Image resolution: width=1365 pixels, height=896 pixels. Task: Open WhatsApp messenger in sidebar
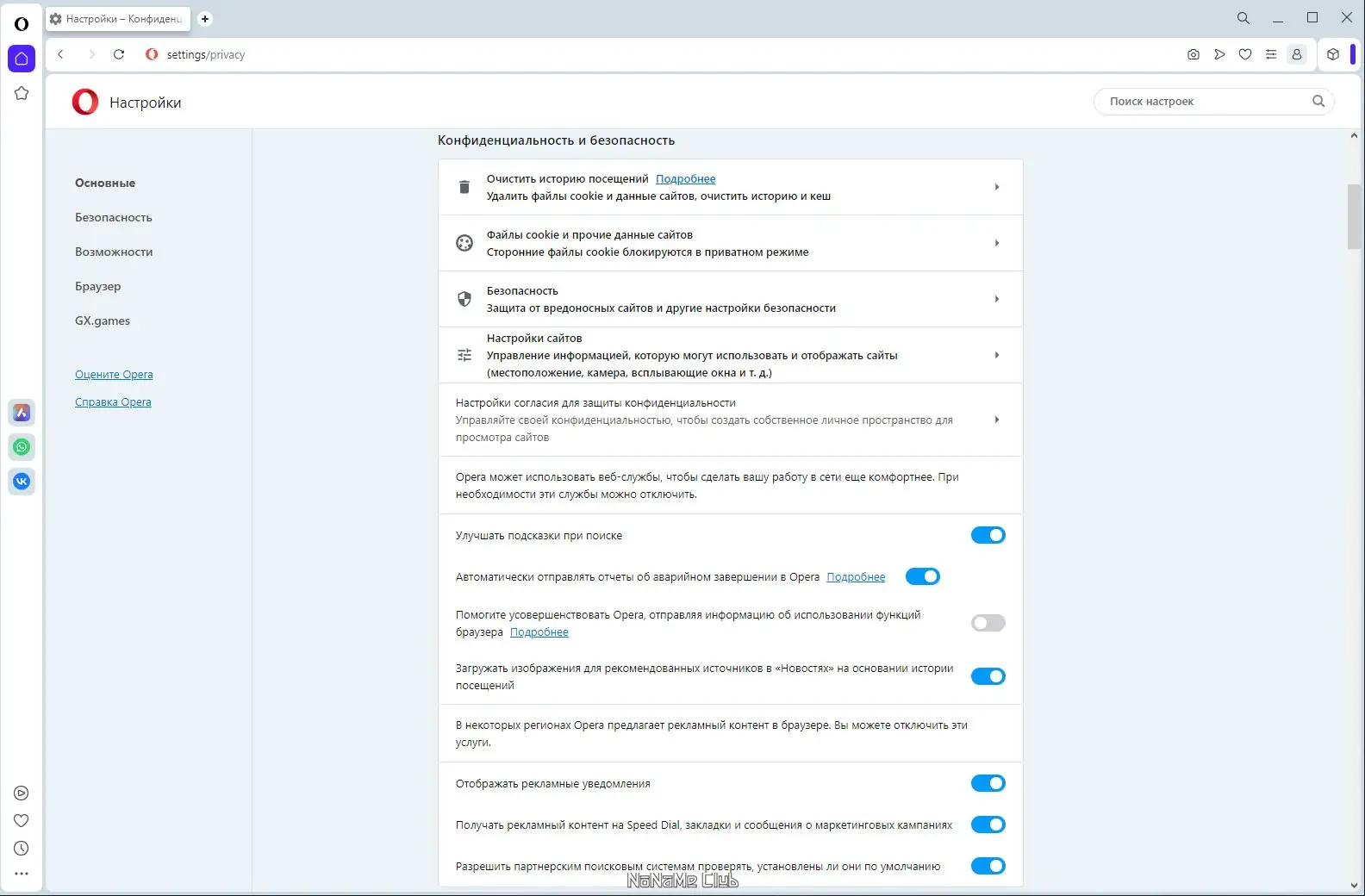click(x=22, y=447)
